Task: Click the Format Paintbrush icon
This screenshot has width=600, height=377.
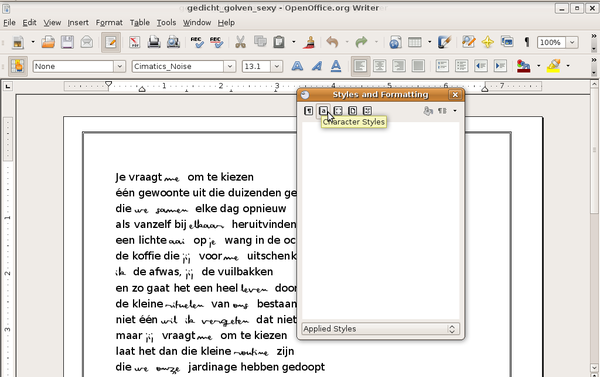Action: pos(308,42)
